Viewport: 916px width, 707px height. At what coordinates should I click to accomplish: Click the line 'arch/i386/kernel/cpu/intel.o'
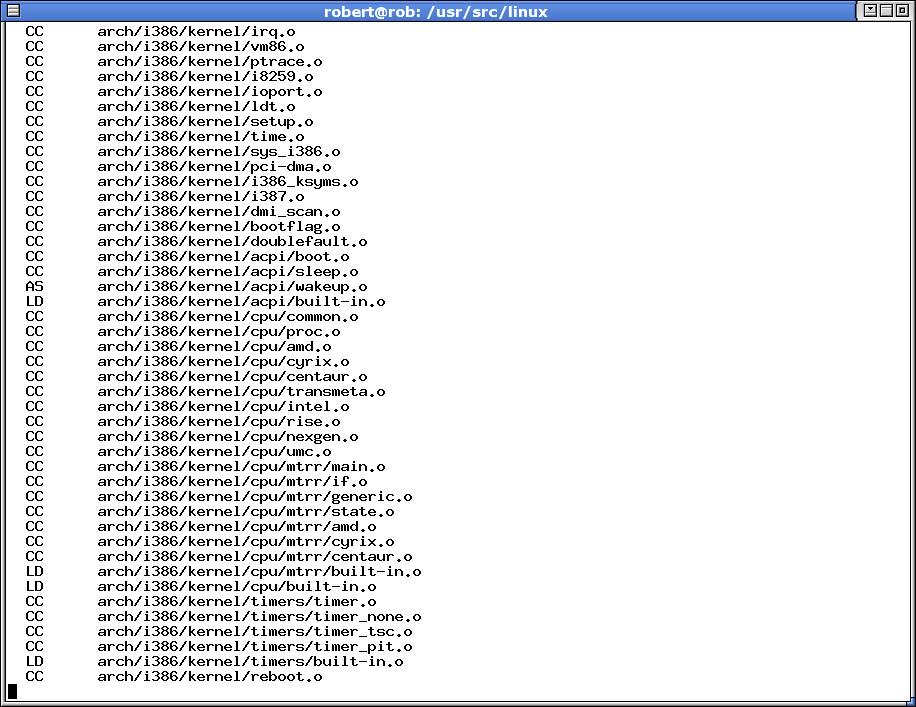(x=223, y=407)
